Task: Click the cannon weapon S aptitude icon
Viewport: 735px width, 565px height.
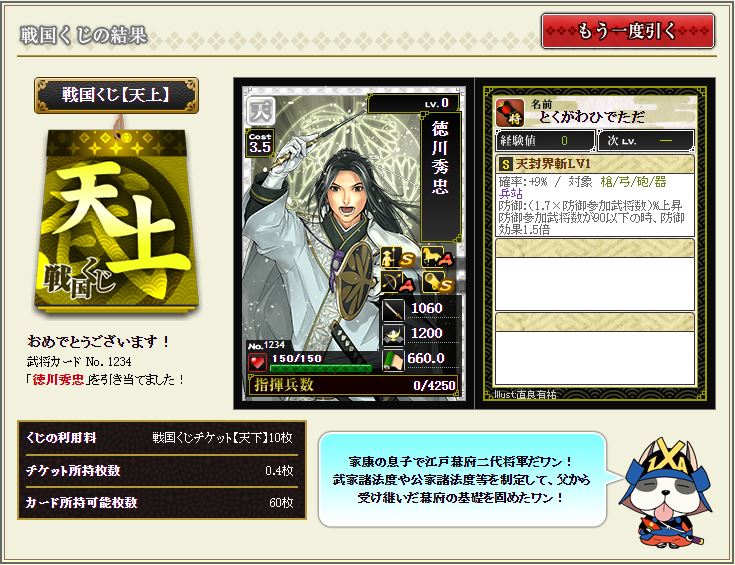Action: (x=437, y=282)
